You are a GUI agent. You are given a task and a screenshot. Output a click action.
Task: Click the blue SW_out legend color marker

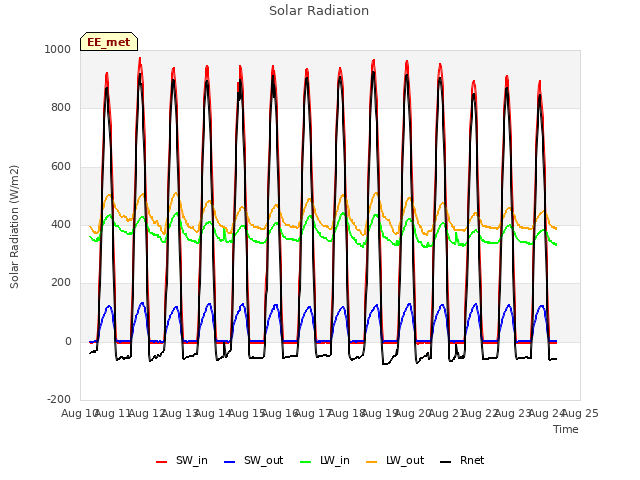230,462
